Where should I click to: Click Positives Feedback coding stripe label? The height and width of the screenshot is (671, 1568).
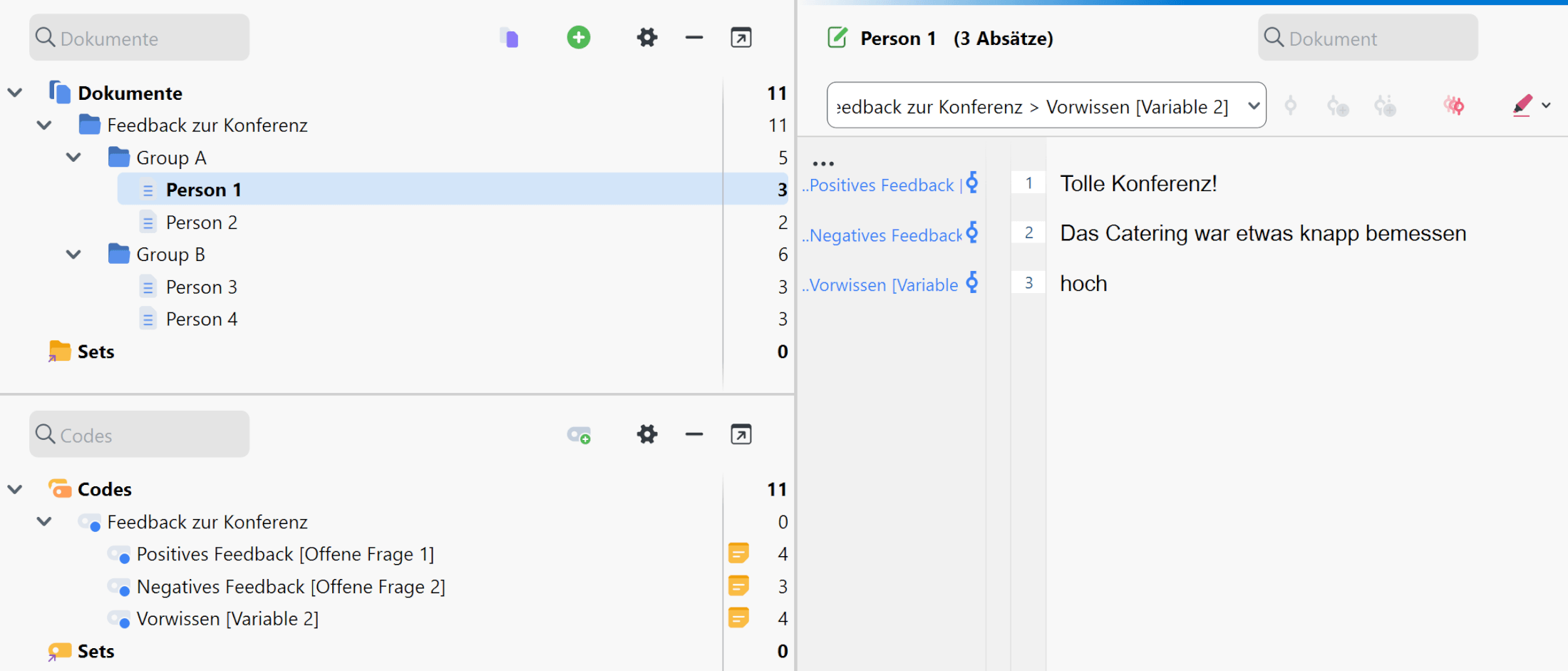[882, 185]
